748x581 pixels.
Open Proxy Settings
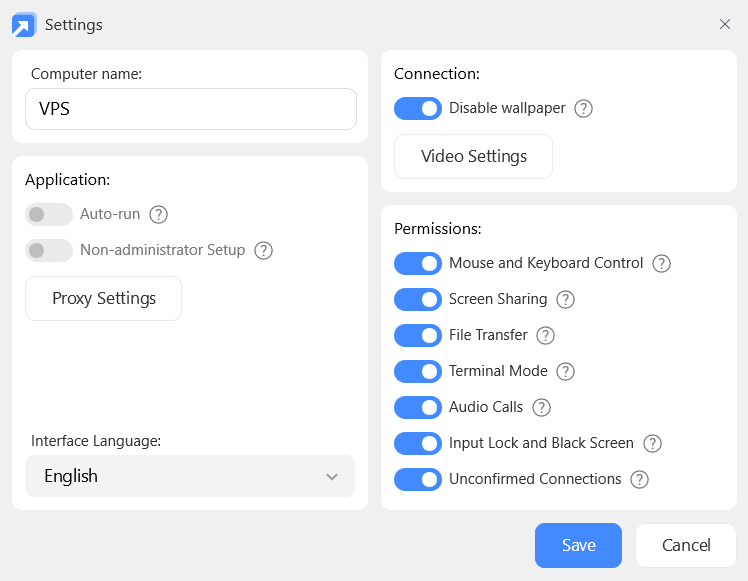(104, 298)
